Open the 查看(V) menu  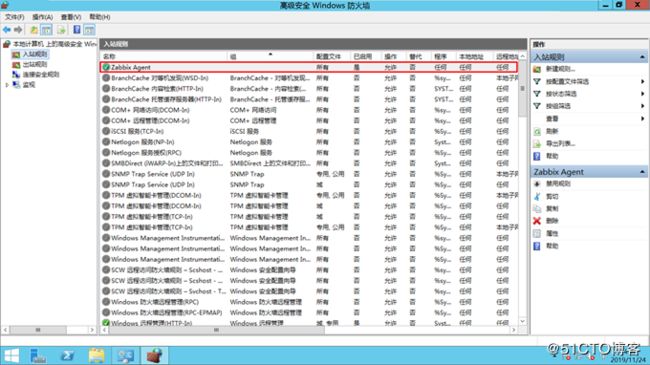coord(71,17)
